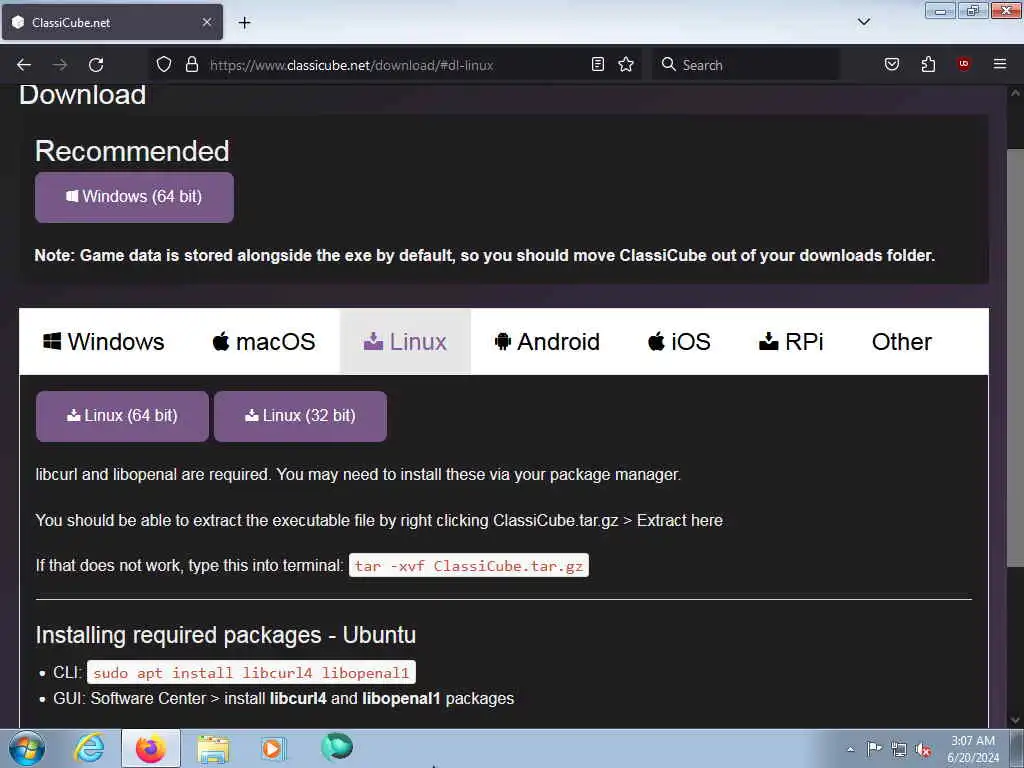Click the page vertical scrollbar thumb
Screen dimensions: 1024x768
(1015, 358)
